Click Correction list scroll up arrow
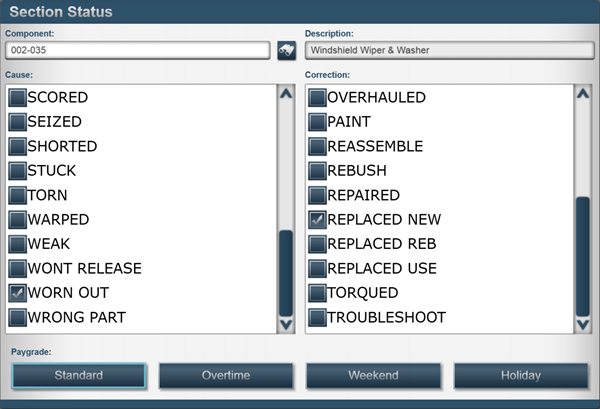The width and height of the screenshot is (600, 409). pos(583,93)
